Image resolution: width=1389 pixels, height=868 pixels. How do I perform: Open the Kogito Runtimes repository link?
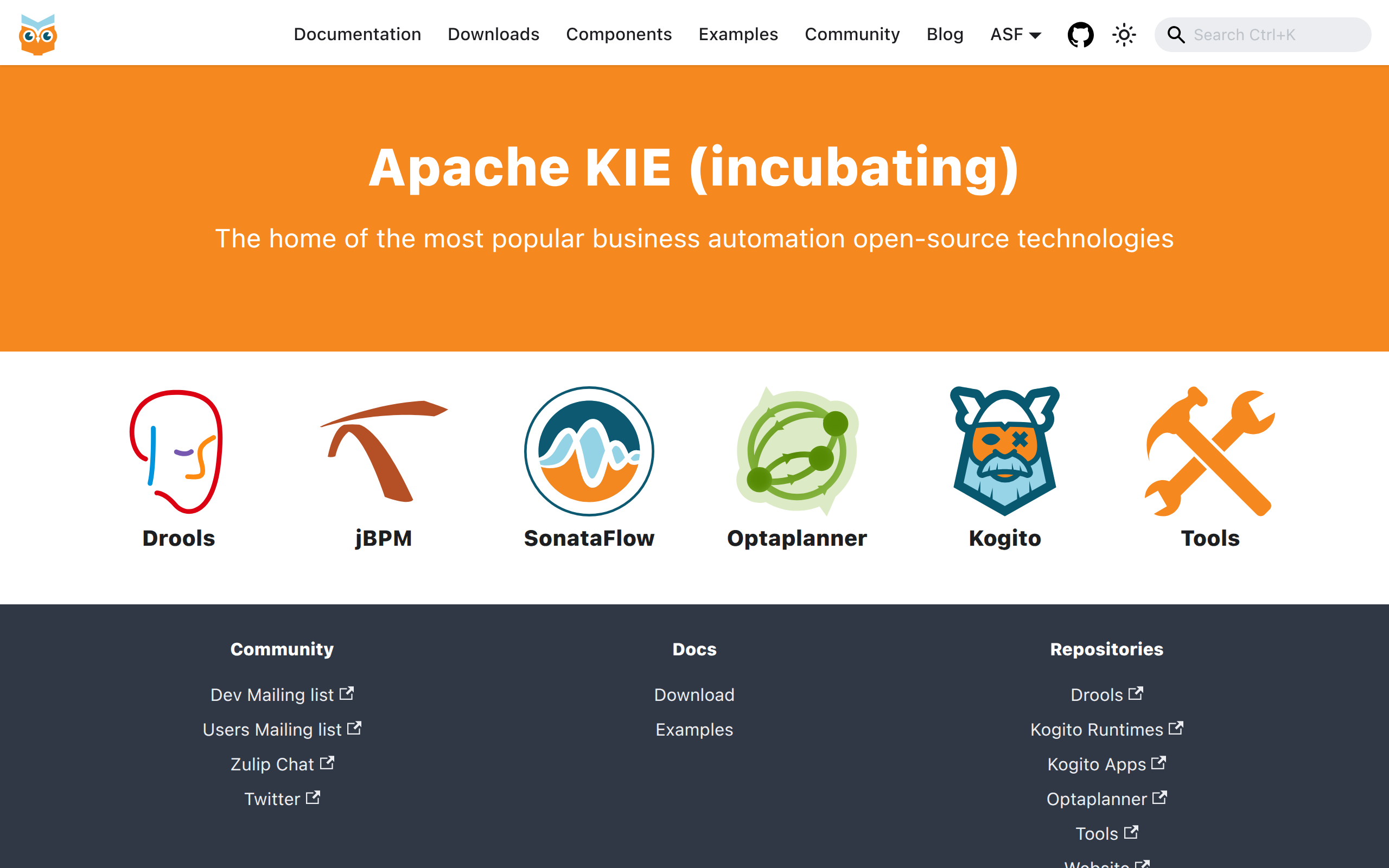(x=1107, y=730)
